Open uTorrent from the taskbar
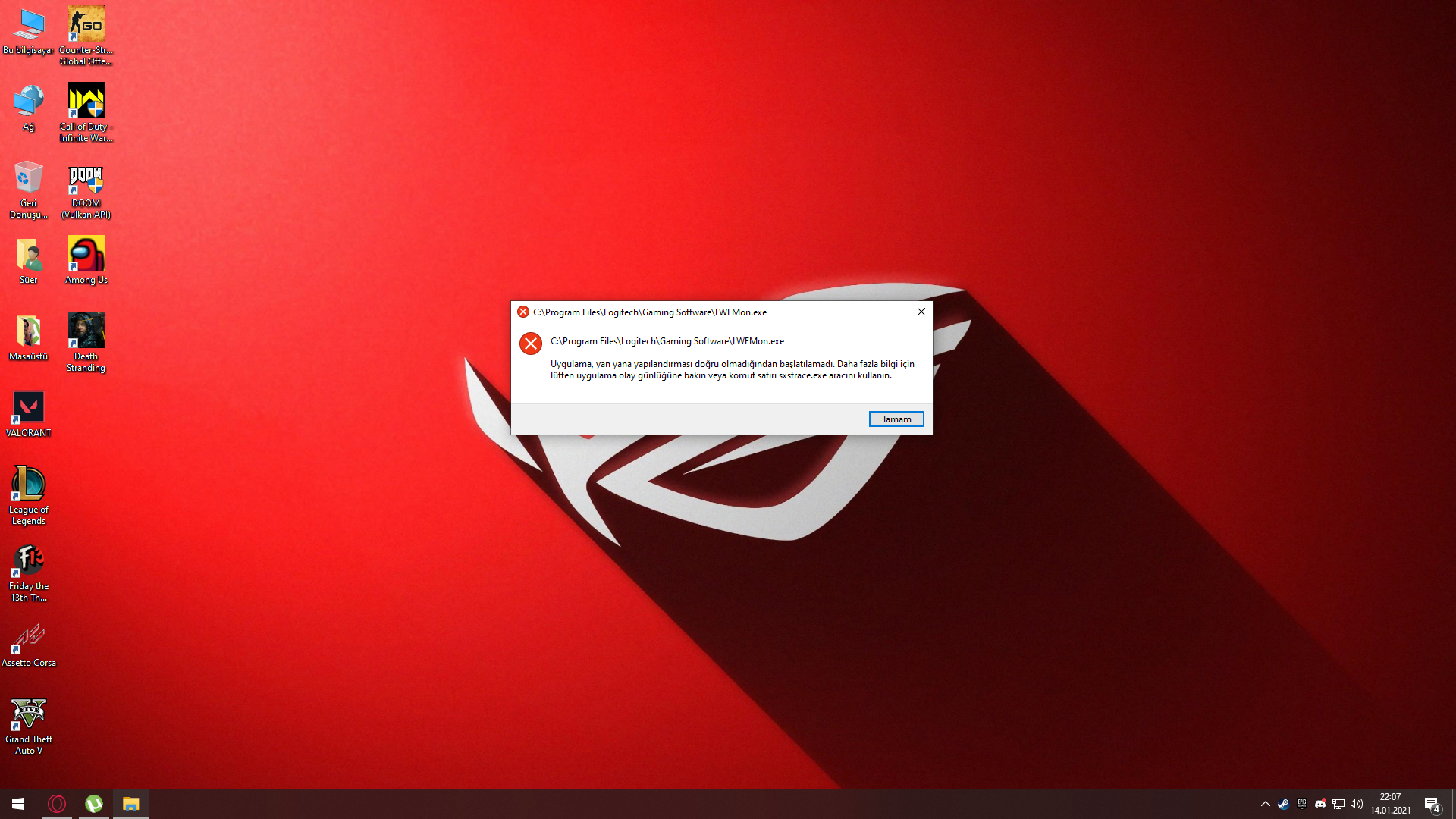Viewport: 1456px width, 819px height. [94, 804]
